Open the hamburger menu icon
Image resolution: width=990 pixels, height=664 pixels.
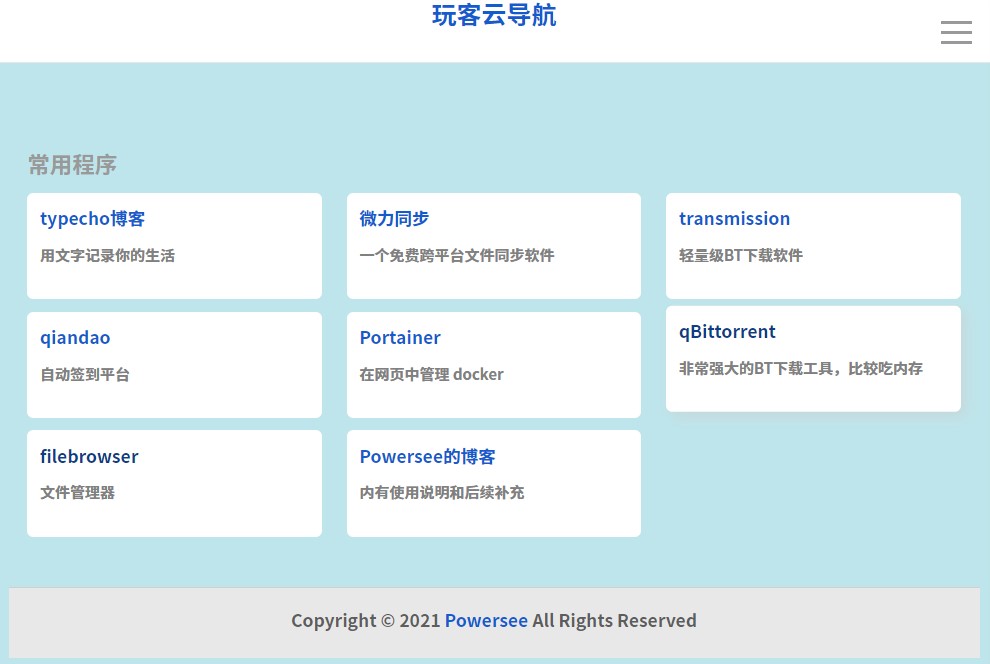[956, 32]
